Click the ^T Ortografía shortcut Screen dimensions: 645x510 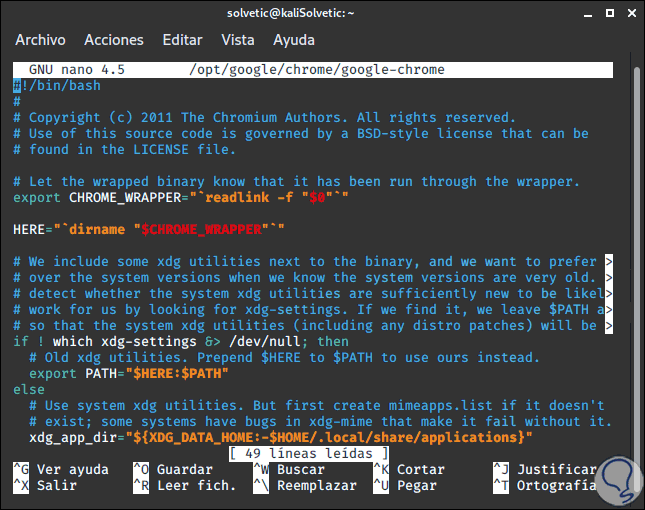[545, 485]
